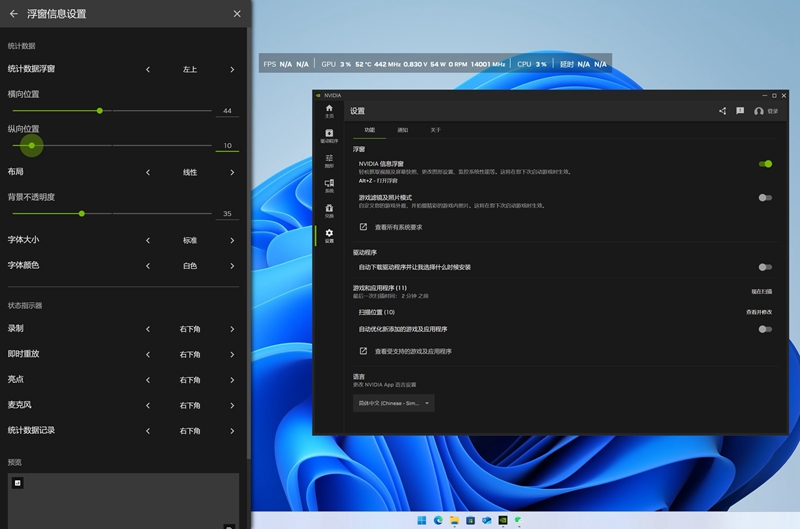Open the 主页 home icon in sidebar
The height and width of the screenshot is (529, 800).
(x=329, y=110)
